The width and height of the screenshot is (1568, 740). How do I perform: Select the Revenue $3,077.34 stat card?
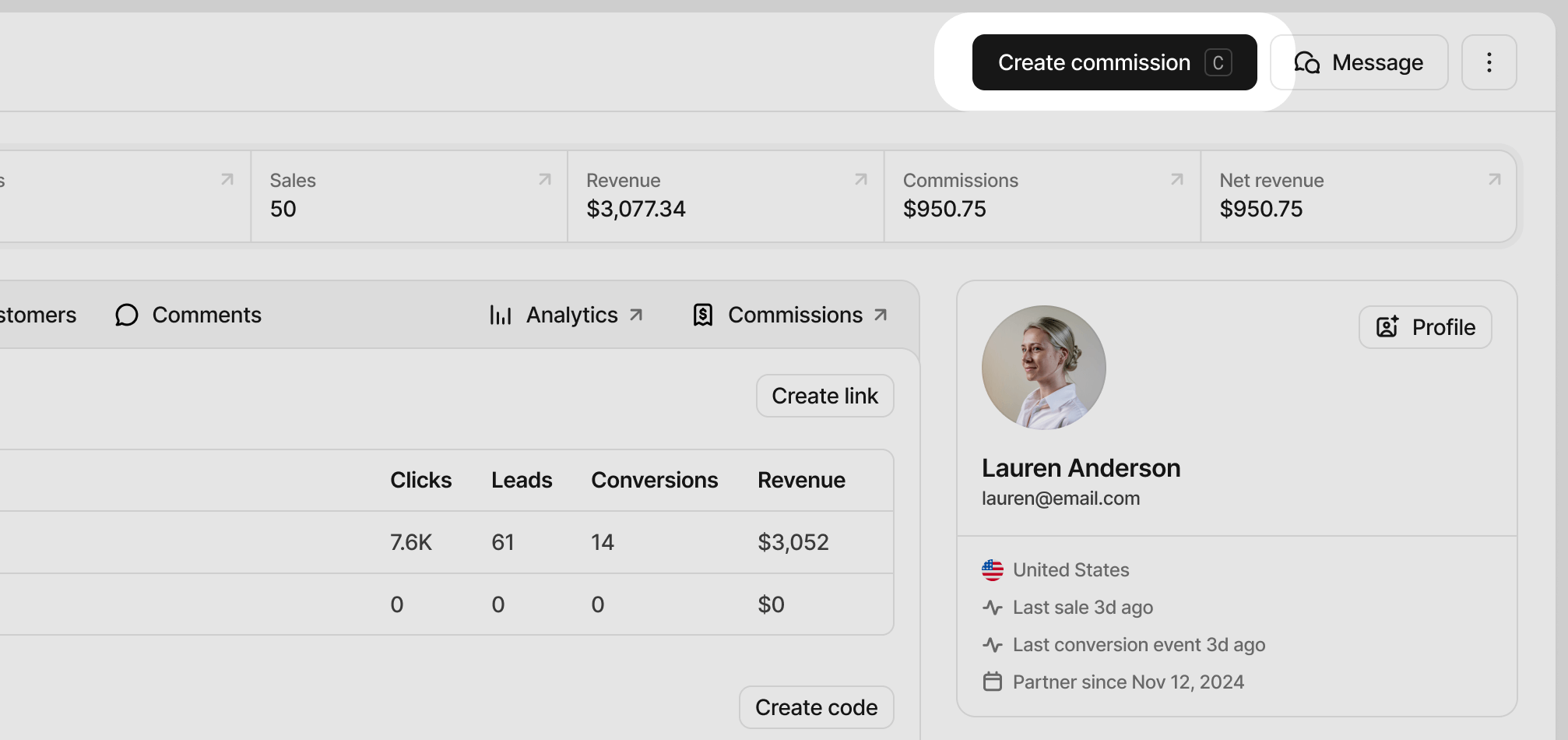(726, 196)
